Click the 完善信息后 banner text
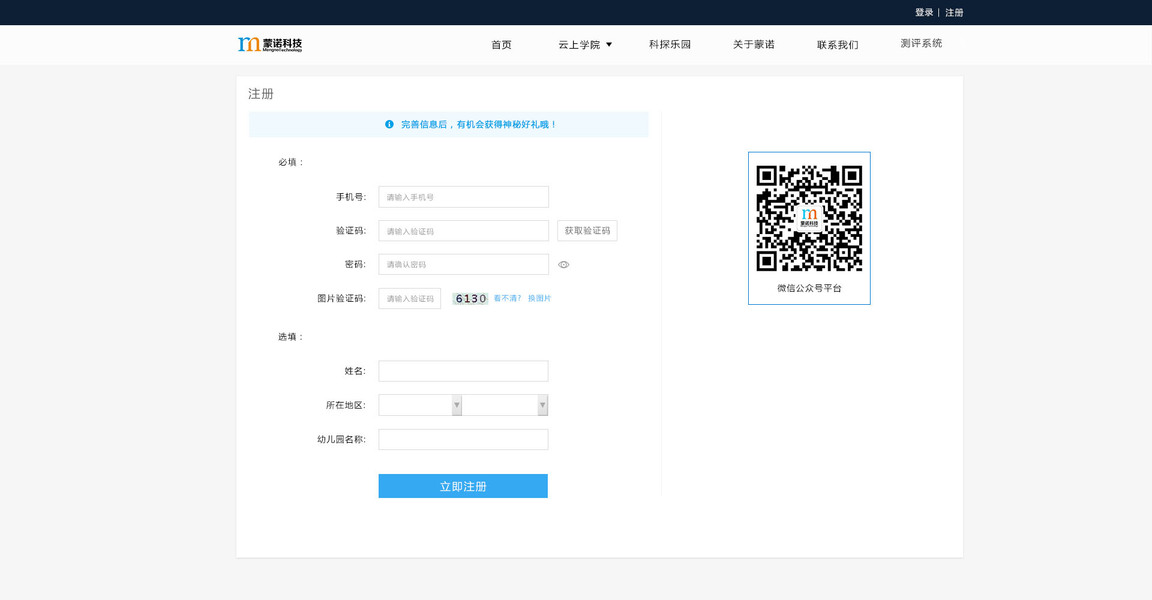Viewport: 1152px width, 600px height. pos(478,124)
